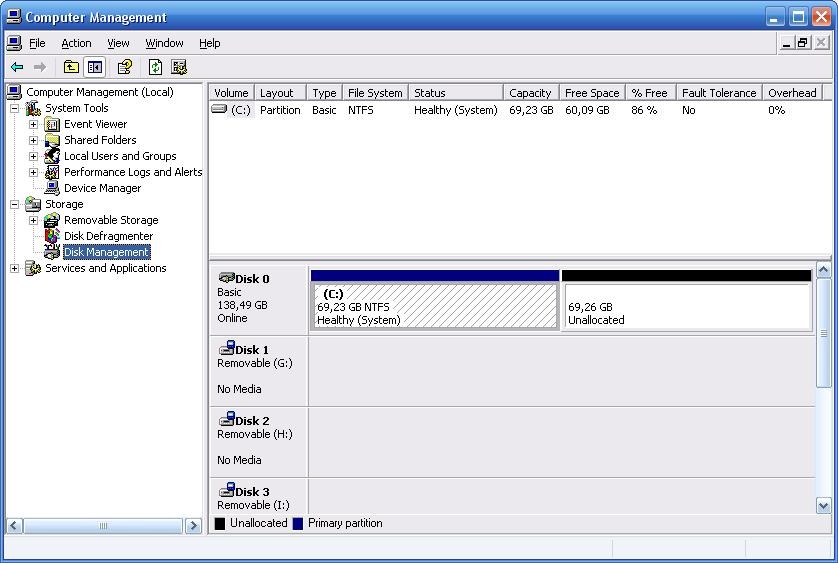Screen dimensions: 838x563
Task: Click the Refresh toolbar icon
Action: (x=155, y=67)
